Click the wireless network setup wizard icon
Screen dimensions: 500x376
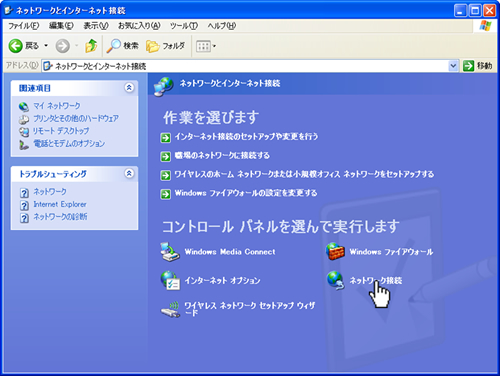coord(170,309)
